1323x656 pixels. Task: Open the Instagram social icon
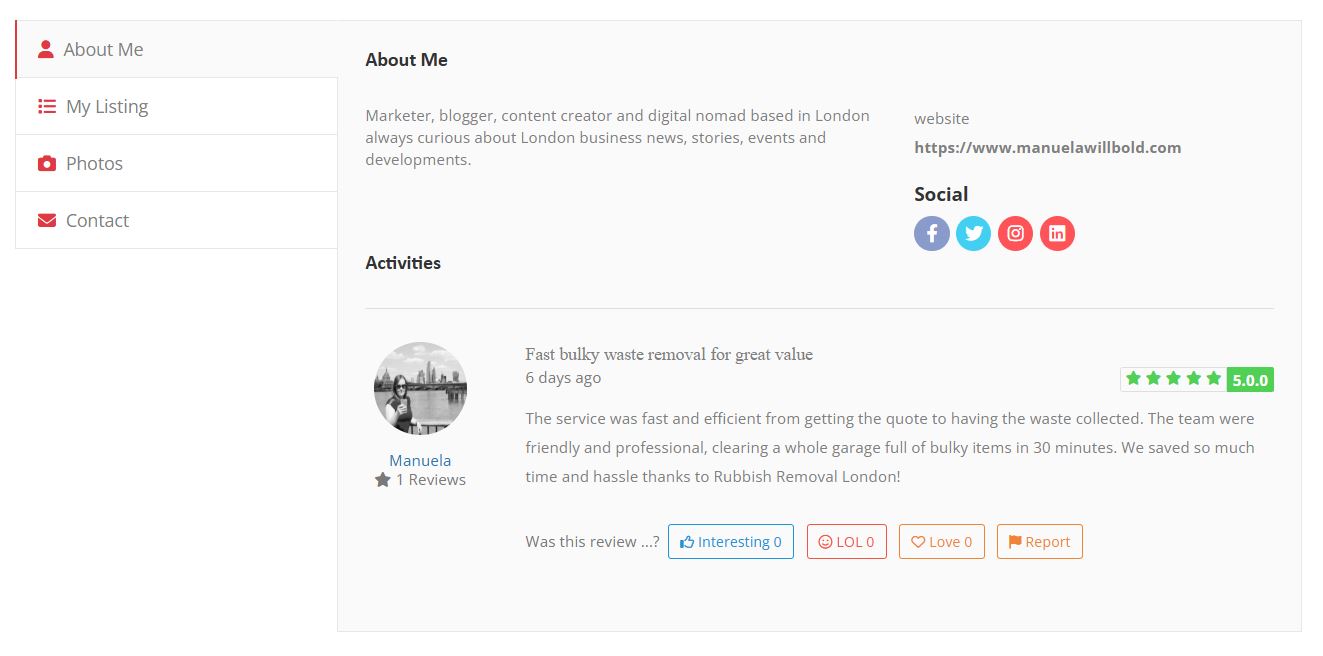click(1015, 233)
